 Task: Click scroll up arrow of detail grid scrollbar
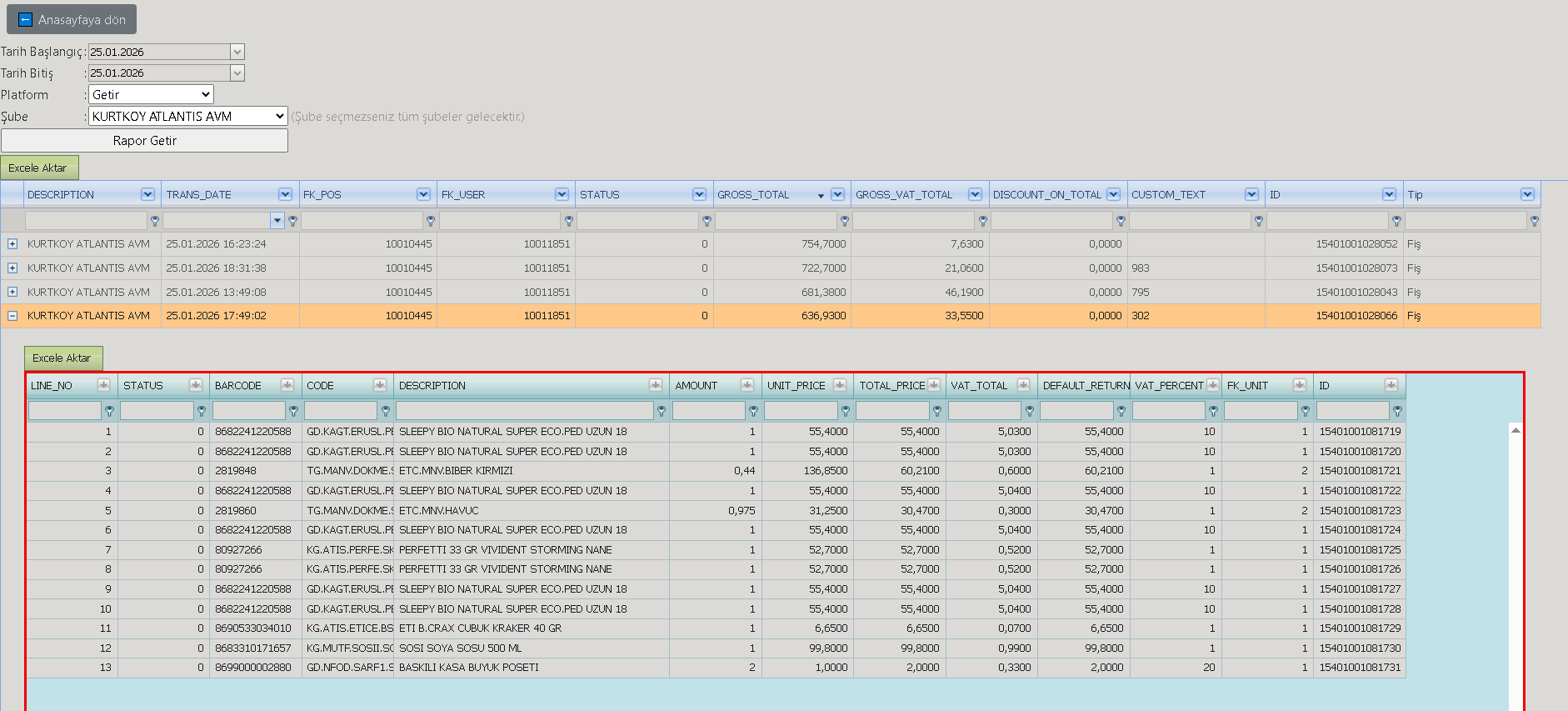point(1516,430)
